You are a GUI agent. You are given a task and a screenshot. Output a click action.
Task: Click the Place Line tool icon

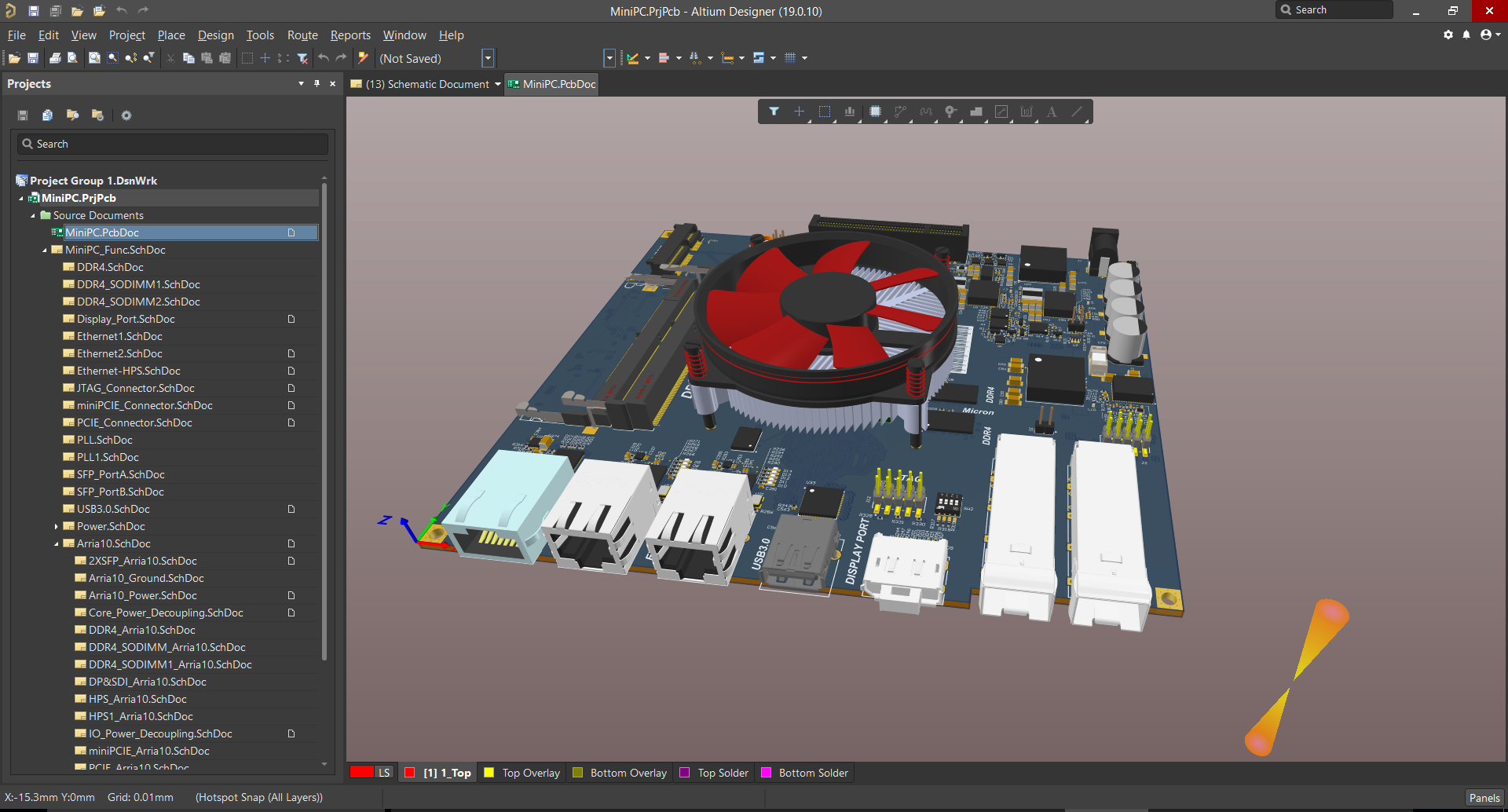[1077, 112]
